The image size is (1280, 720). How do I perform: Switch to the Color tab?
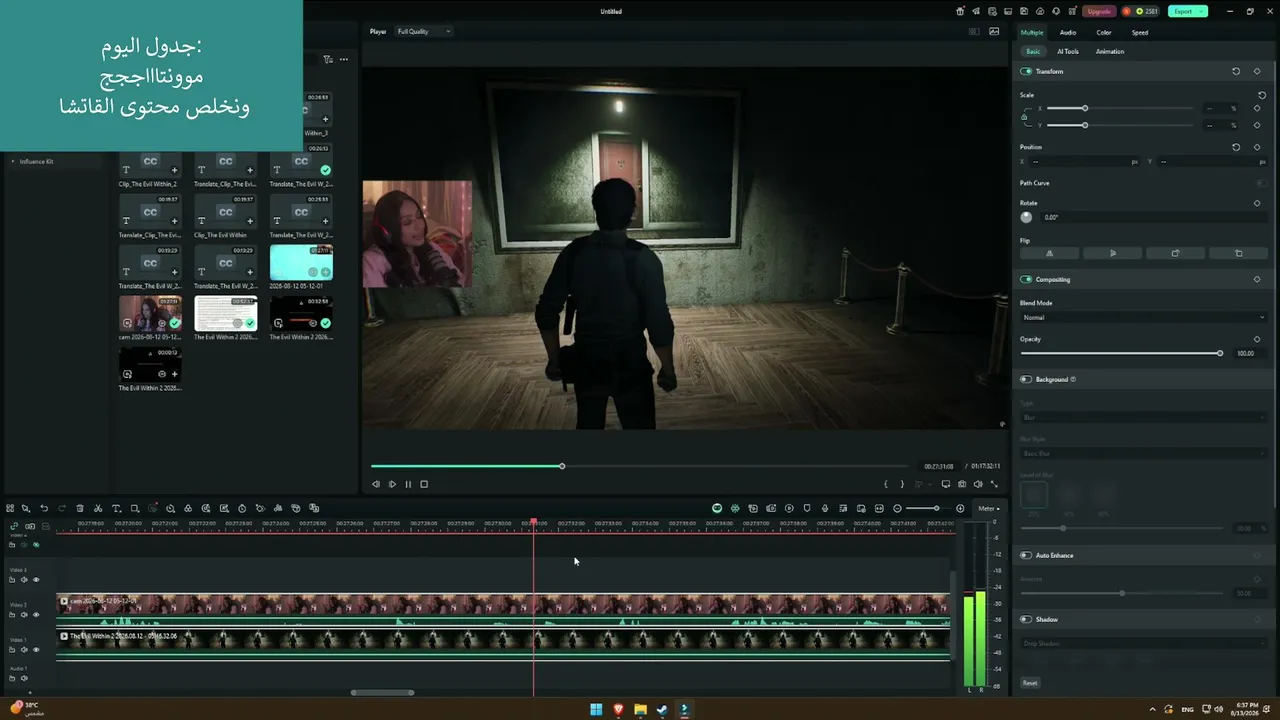(x=1104, y=33)
